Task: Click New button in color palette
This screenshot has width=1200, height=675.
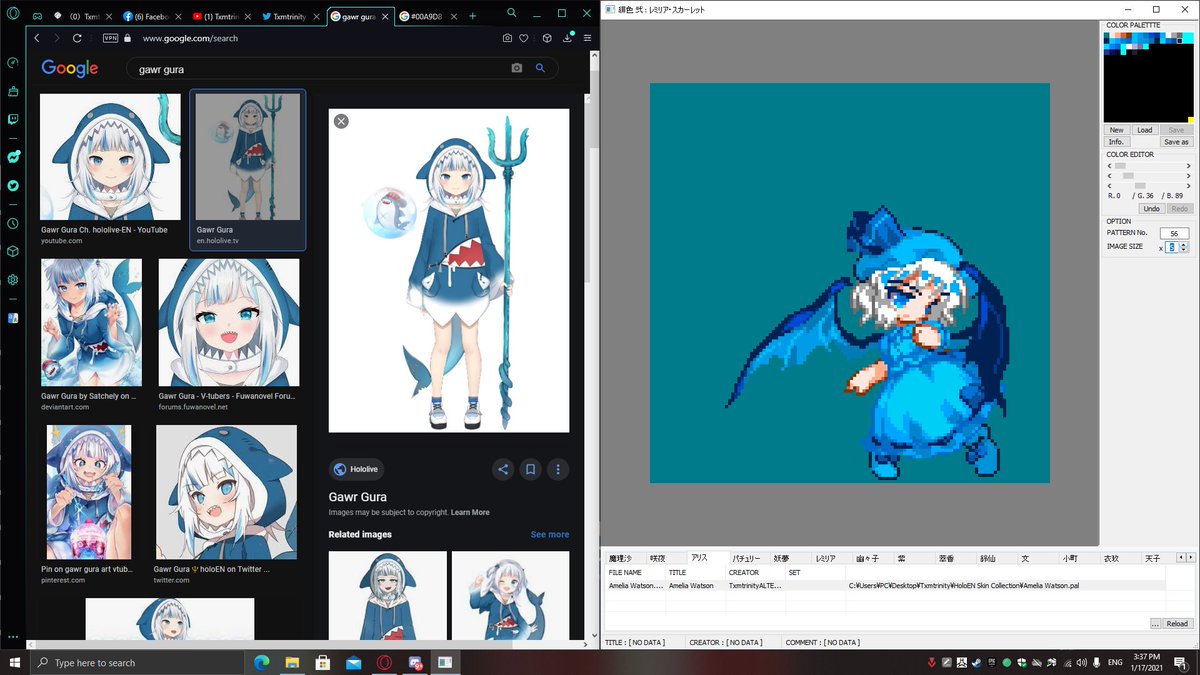Action: point(1117,130)
